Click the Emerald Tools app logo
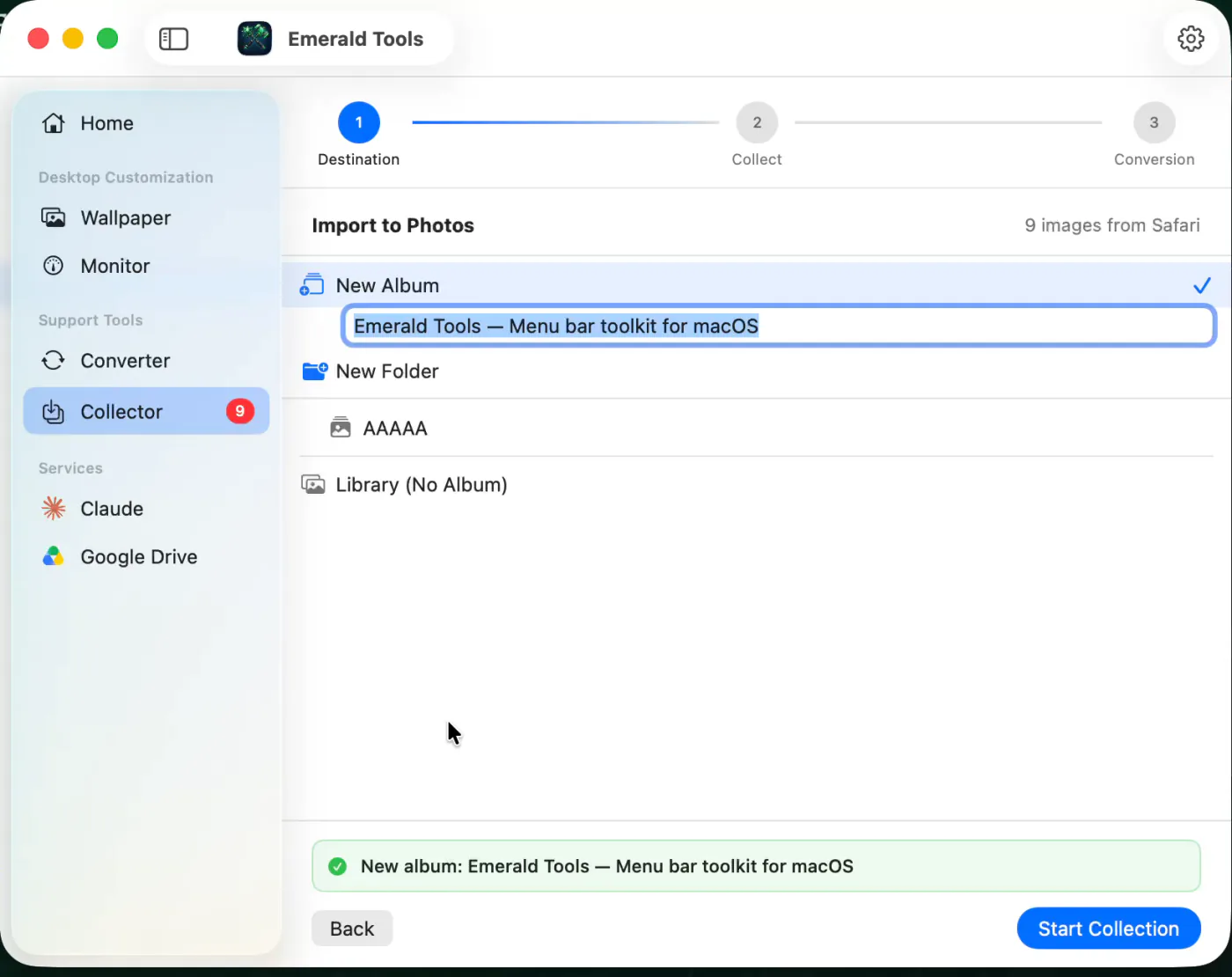1232x977 pixels. [254, 39]
